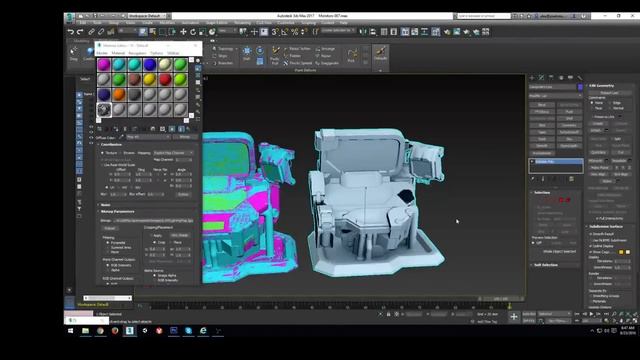This screenshot has width=640, height=360.
Task: Click Get Material icon in Material Editor
Action: tap(100, 129)
